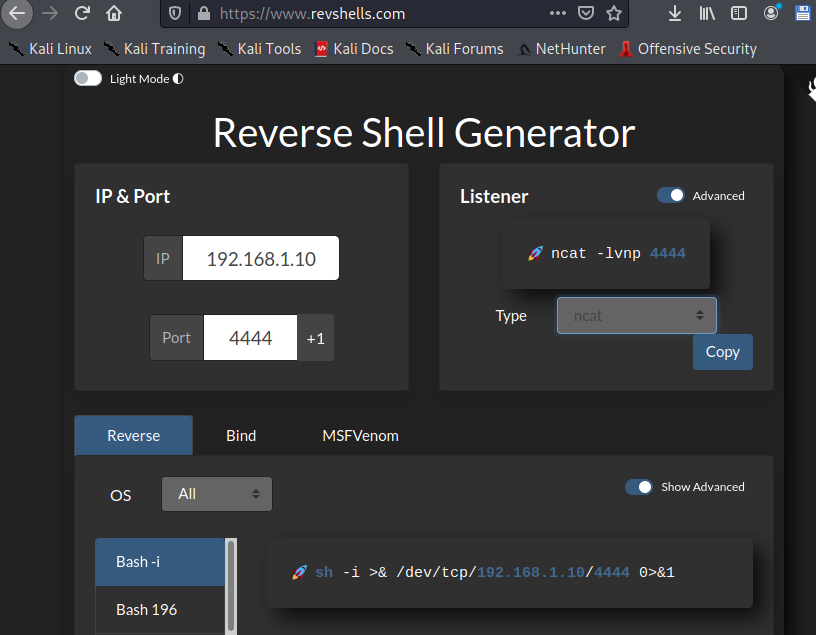Click rocket icon beside ncat listener command
This screenshot has height=635, width=816.
click(536, 253)
